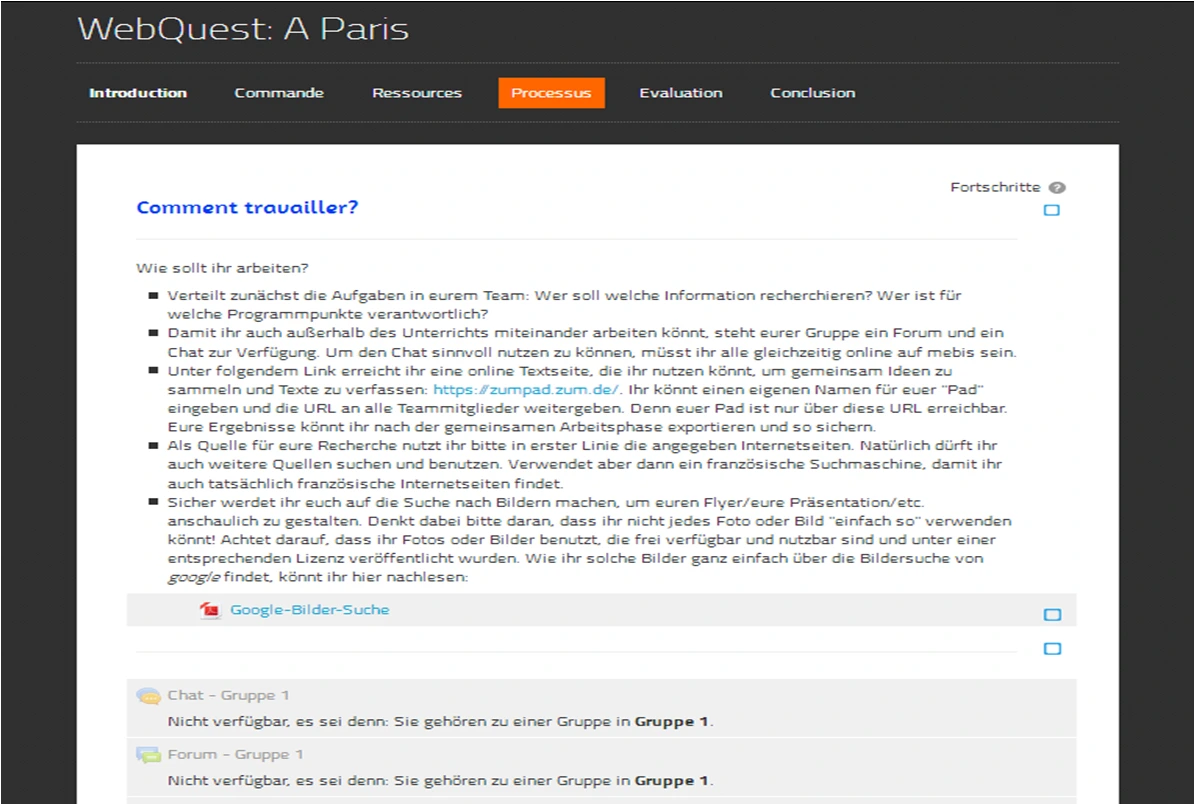Screen dimensions: 1195x805
Task: Mark Google-Bilder-Suche as completed via its checkbox
Action: click(x=1052, y=615)
